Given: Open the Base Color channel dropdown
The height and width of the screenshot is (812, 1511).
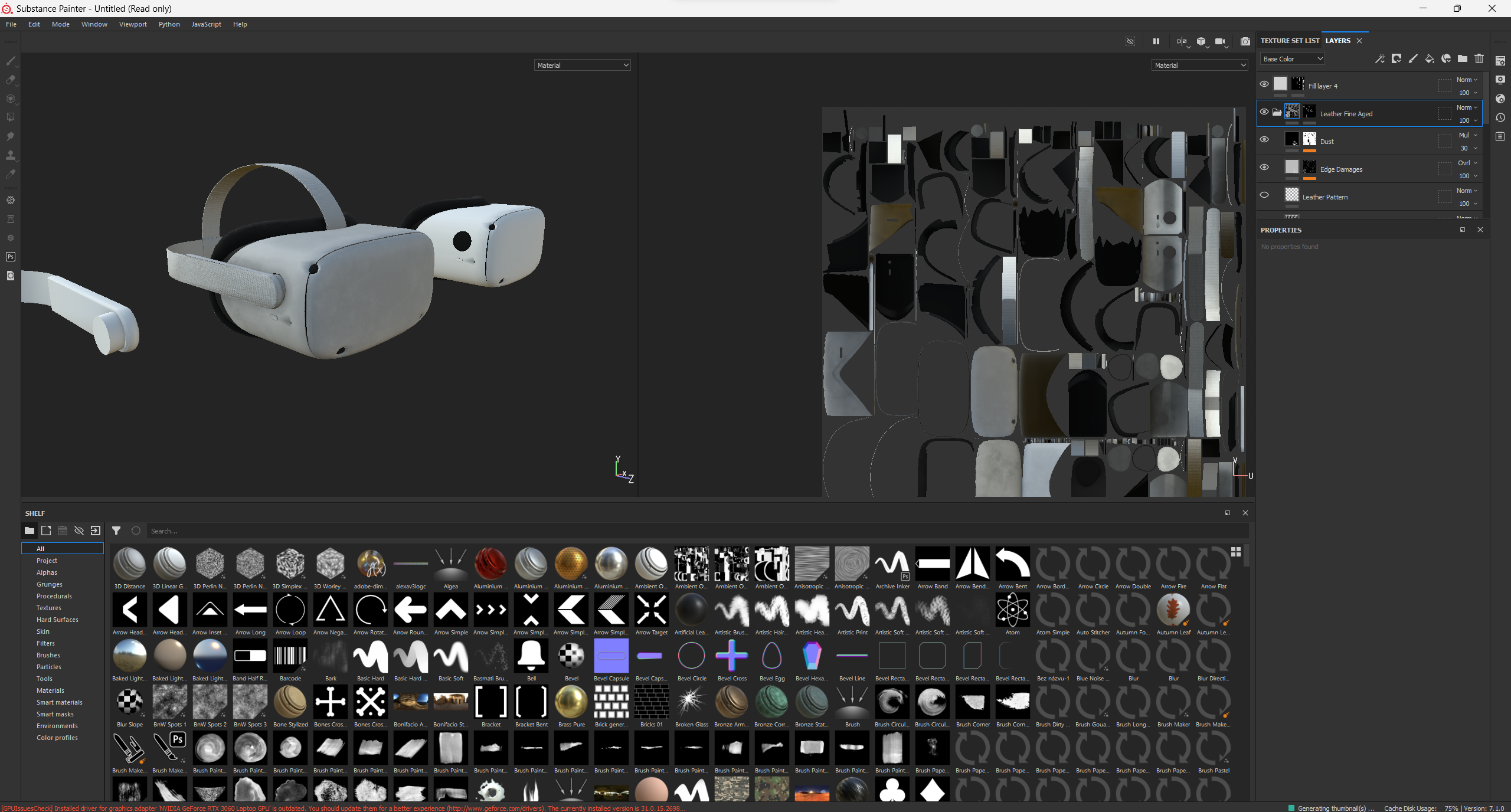Looking at the screenshot, I should [1293, 59].
